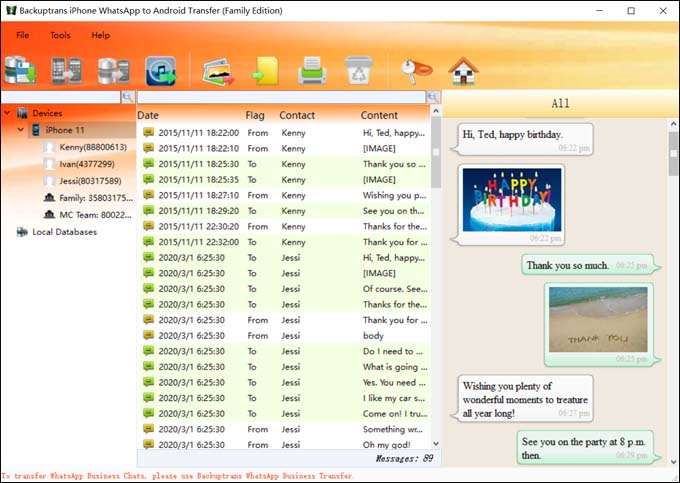Click the message icon of row 2015/11/11 18:22:00
Image resolution: width=680 pixels, height=483 pixels.
(148, 132)
